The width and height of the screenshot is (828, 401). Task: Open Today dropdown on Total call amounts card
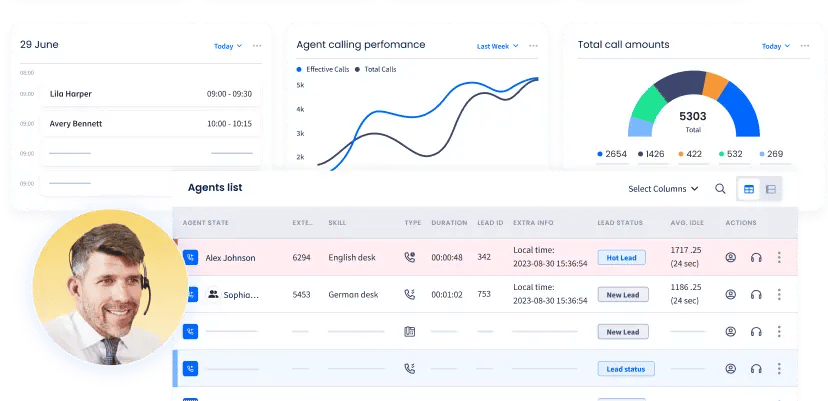[775, 46]
